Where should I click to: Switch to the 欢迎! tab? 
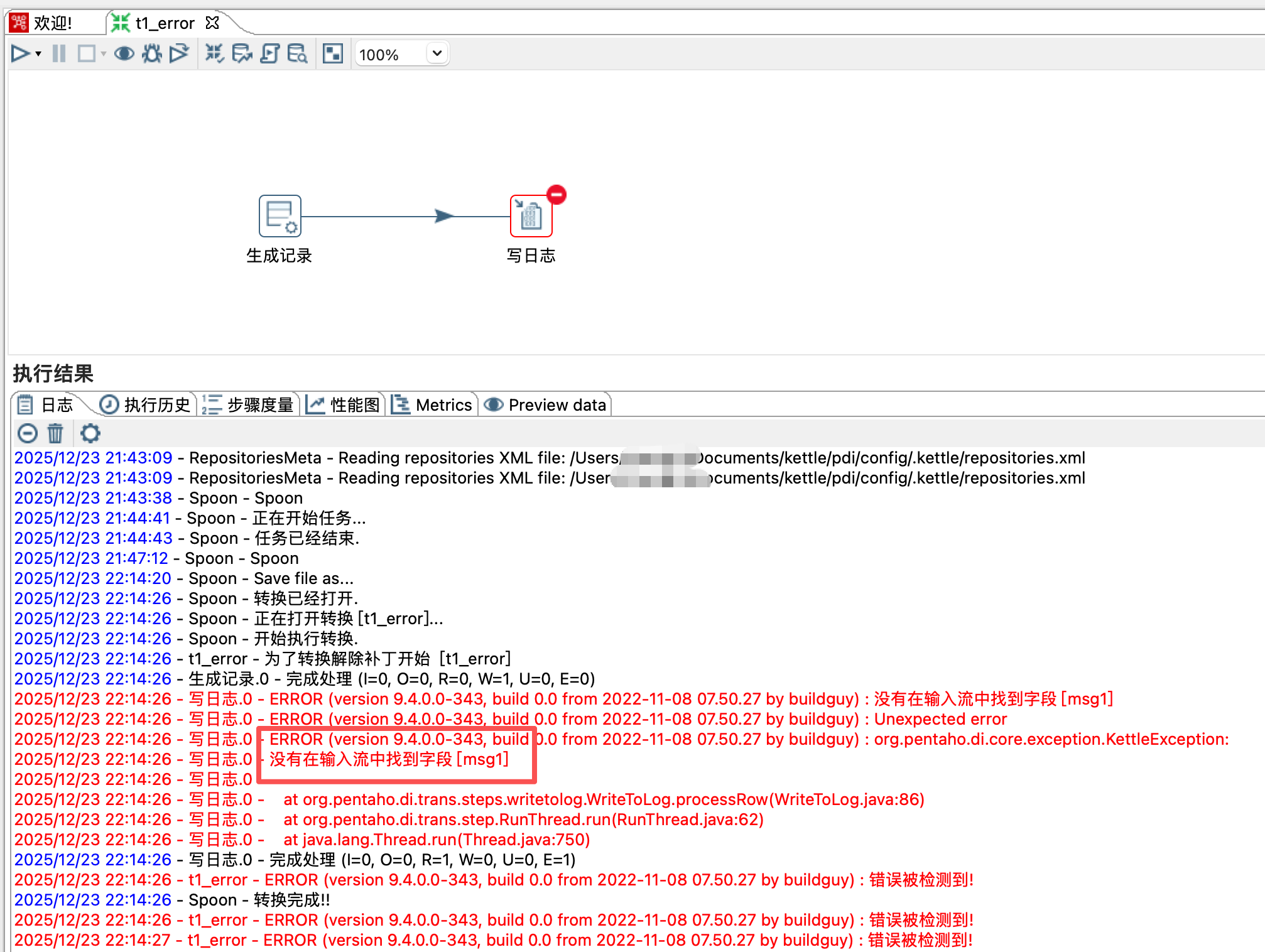pos(52,23)
